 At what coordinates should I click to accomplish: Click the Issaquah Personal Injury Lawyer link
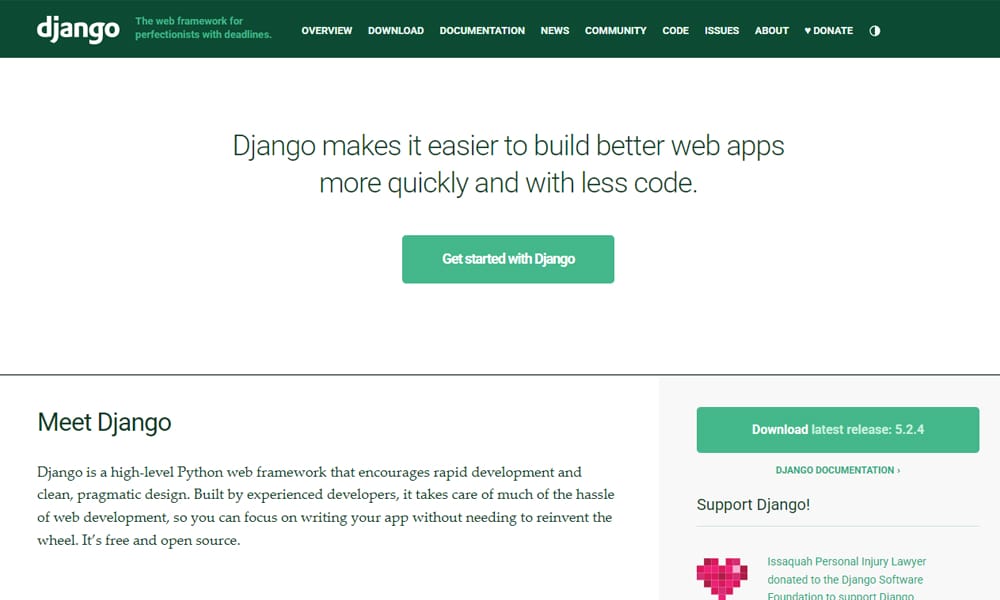pos(847,561)
